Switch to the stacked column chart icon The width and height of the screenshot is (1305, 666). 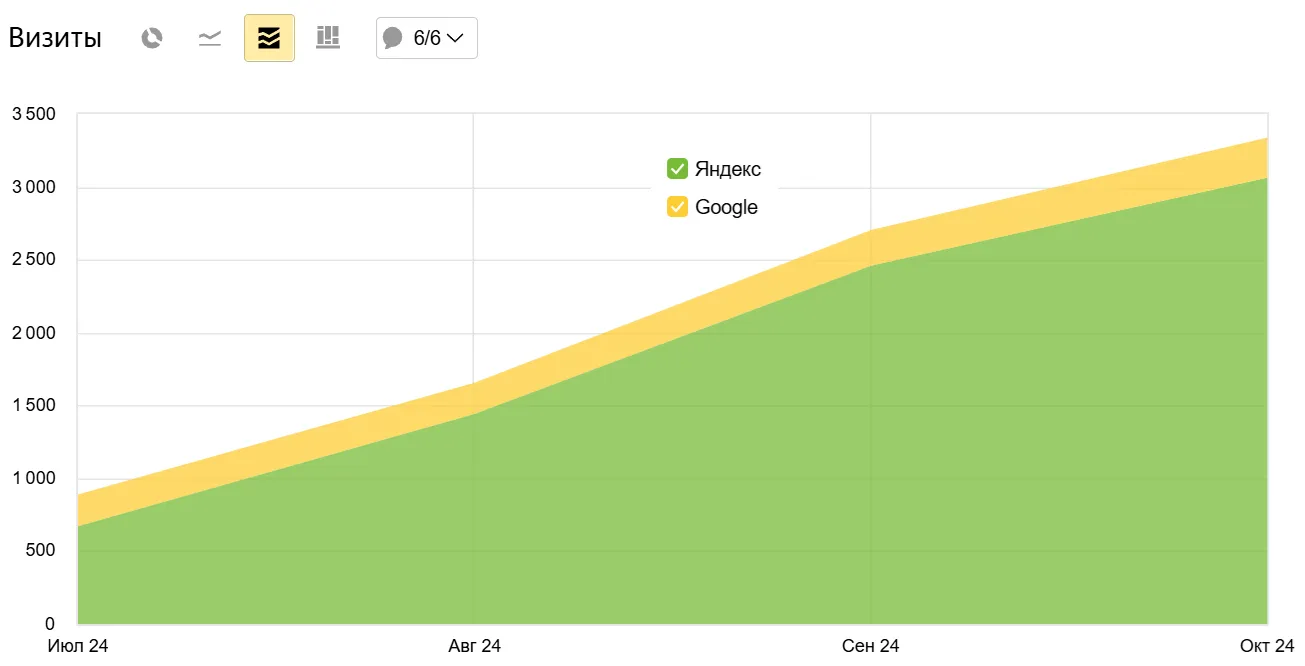coord(328,38)
